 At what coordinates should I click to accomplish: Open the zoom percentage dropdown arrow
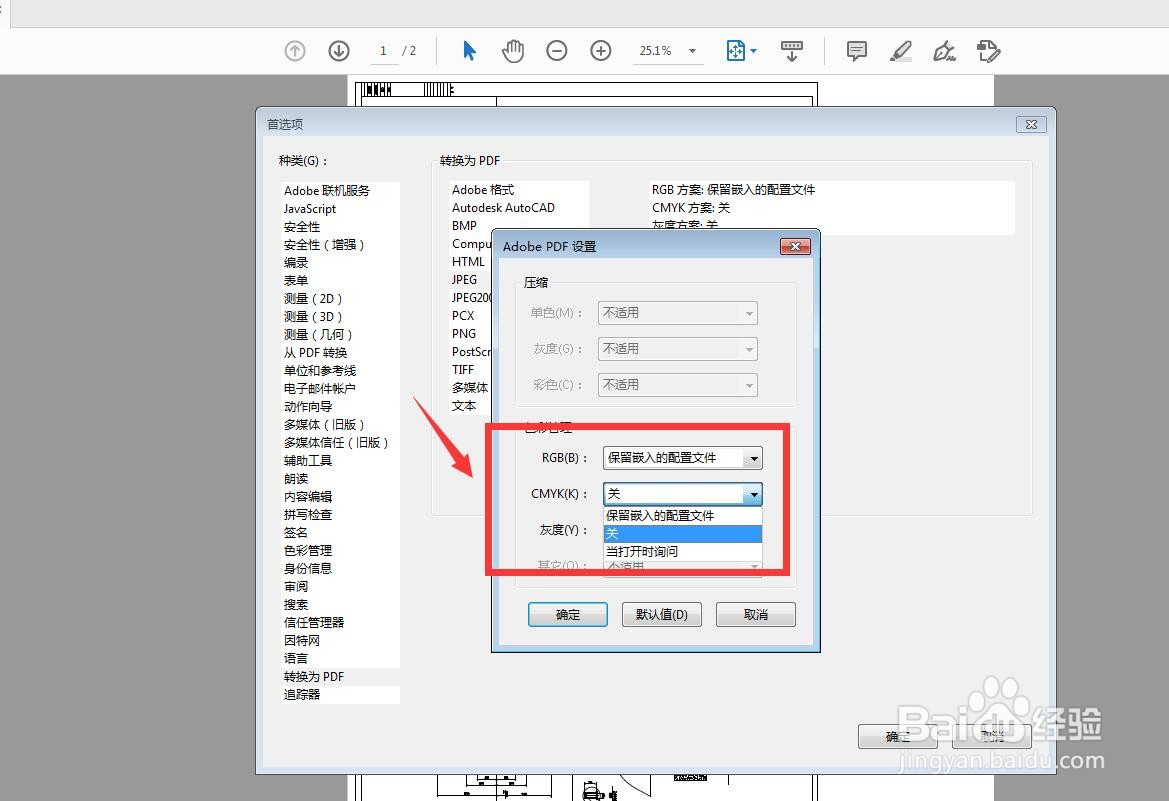tap(693, 51)
